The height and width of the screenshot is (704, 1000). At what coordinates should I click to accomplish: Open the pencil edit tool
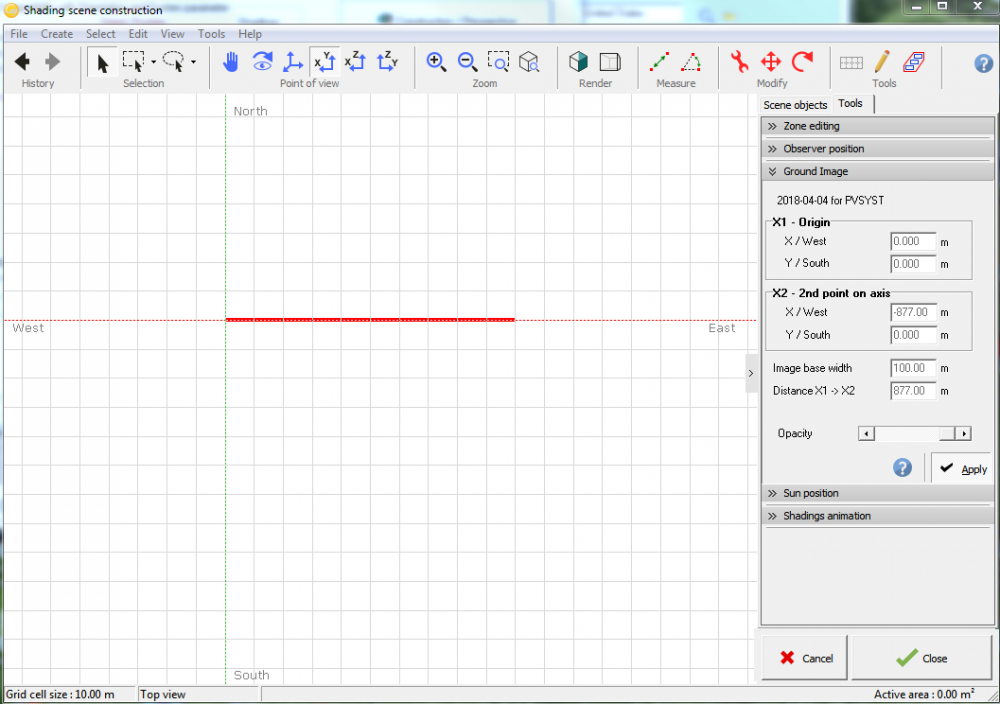click(882, 62)
